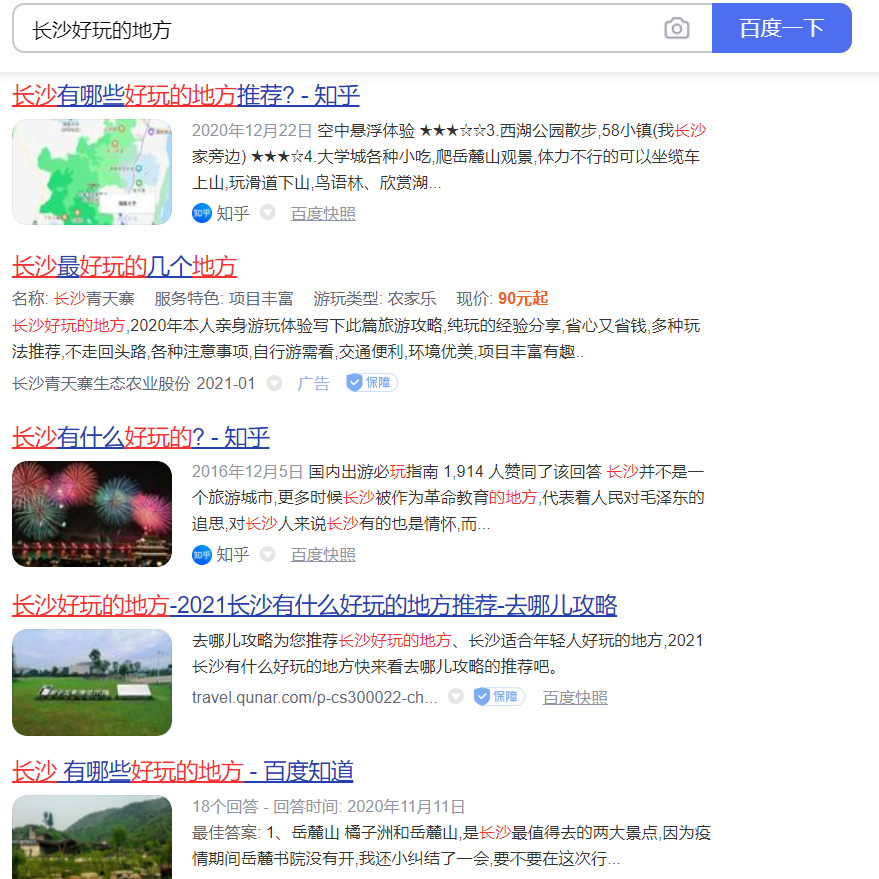Focus the search box containing 长沙好玩的地方
This screenshot has width=879, height=879.
point(340,29)
